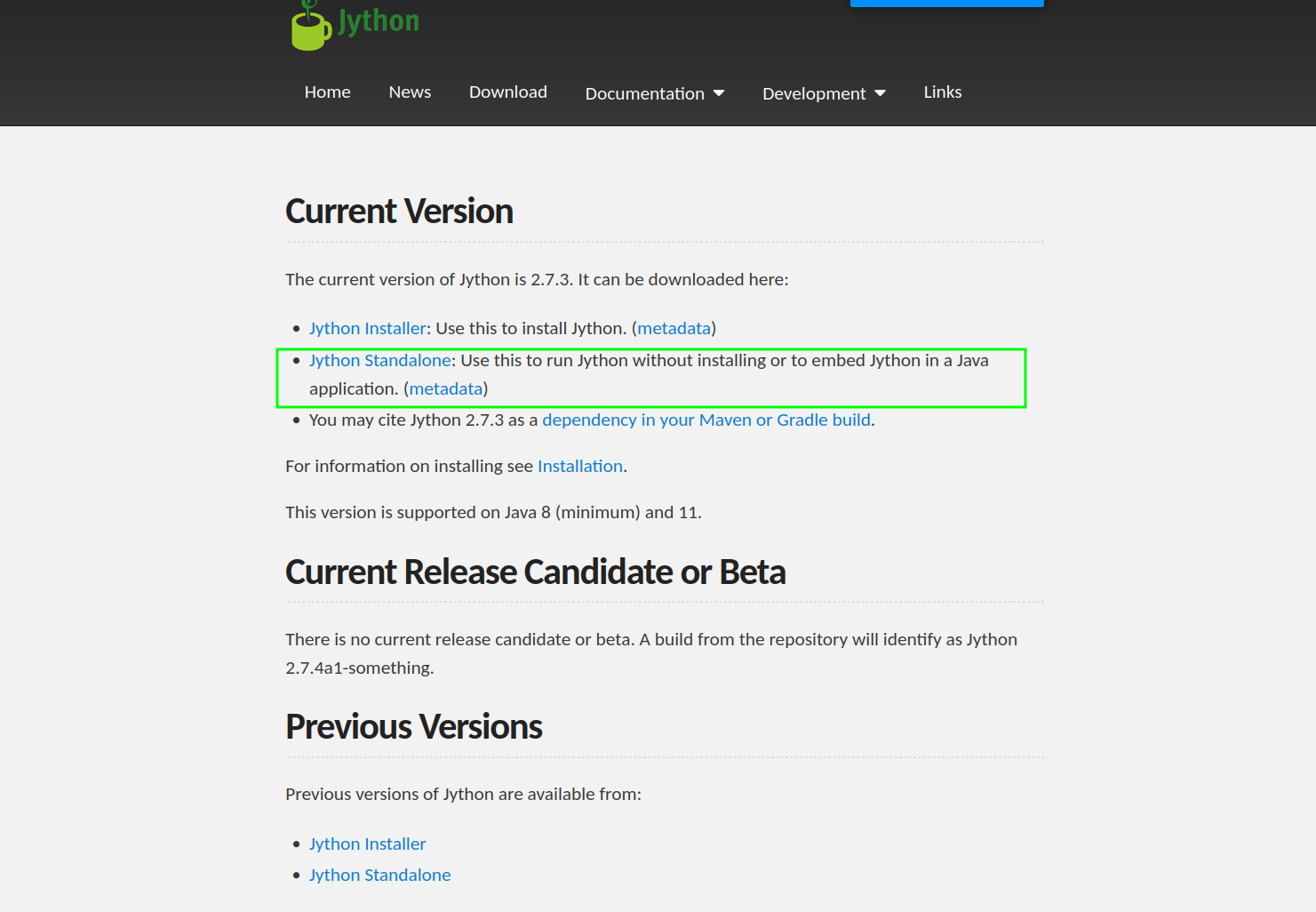Open previous versions Jython Installer link
The width and height of the screenshot is (1316, 912).
(367, 844)
